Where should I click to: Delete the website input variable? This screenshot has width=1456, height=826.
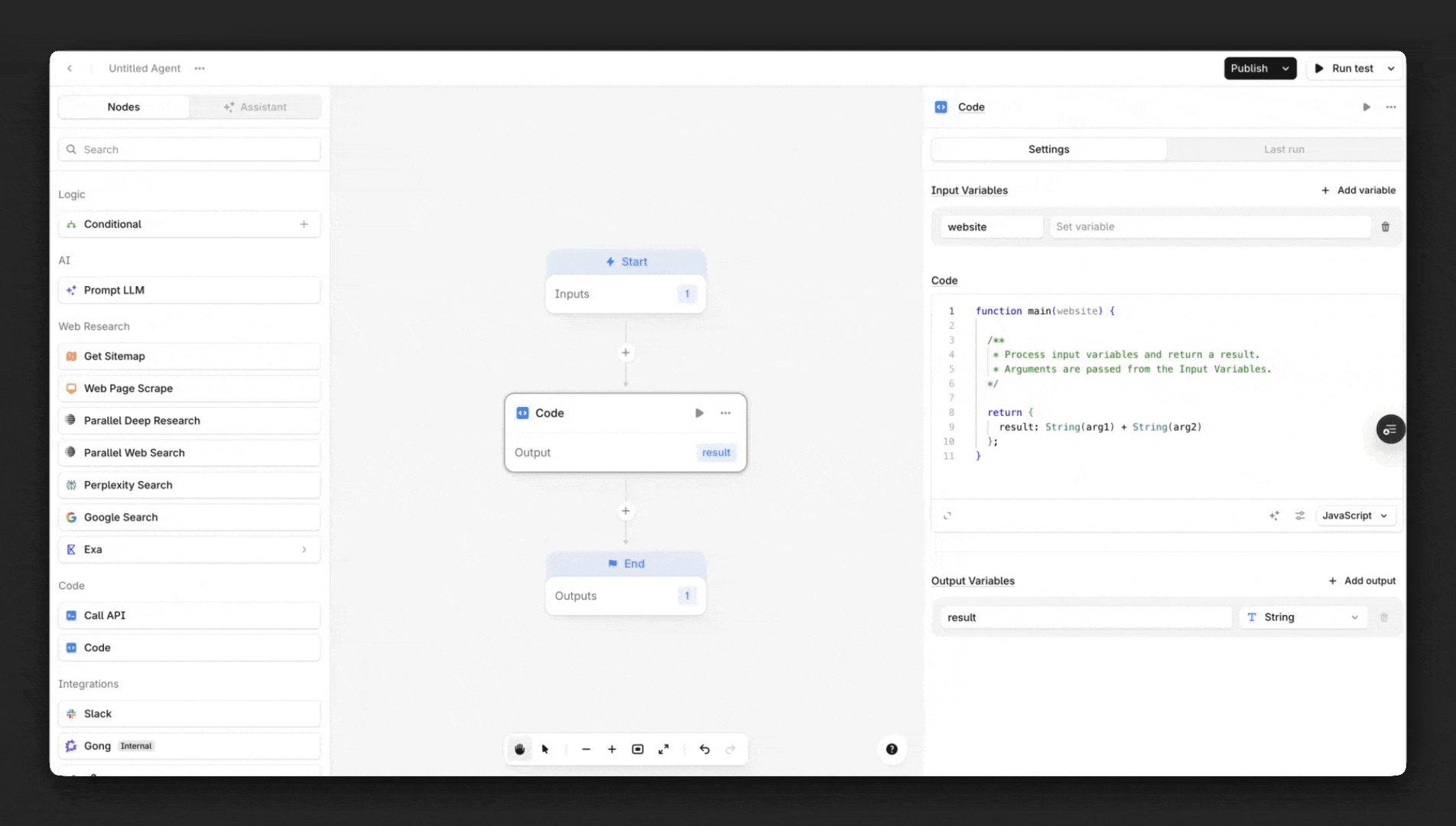tap(1386, 227)
